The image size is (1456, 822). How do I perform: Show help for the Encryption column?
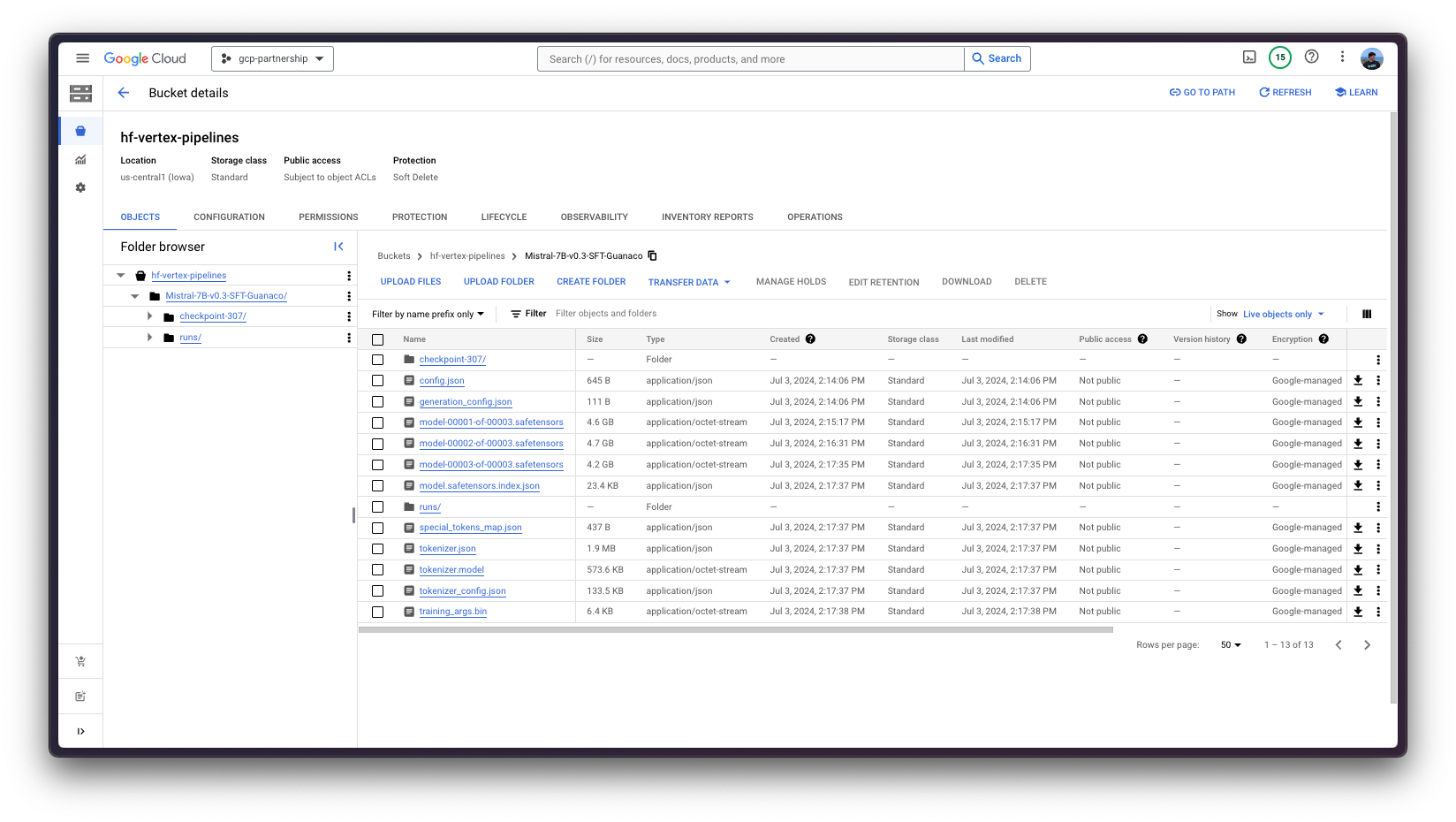pyautogui.click(x=1323, y=339)
